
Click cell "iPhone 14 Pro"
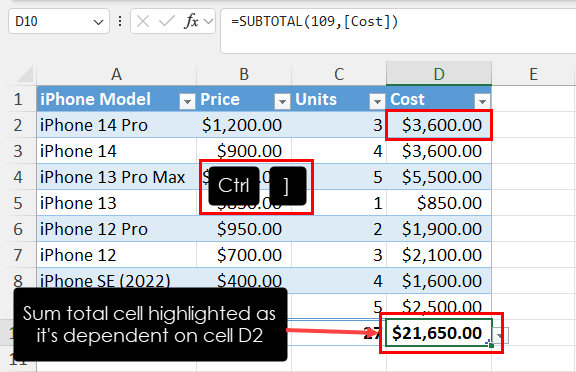coord(116,125)
